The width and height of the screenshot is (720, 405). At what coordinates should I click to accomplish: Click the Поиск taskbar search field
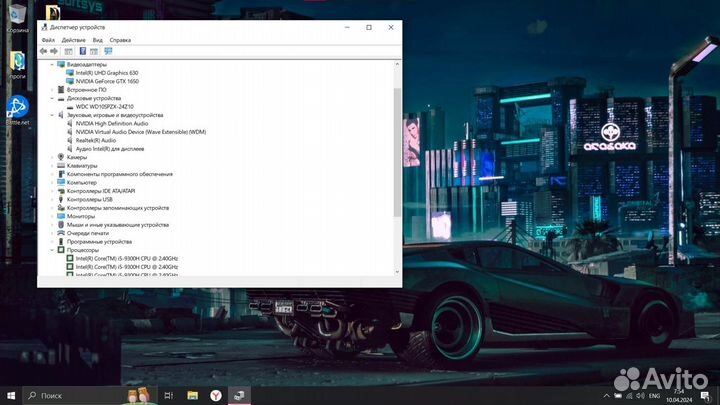tap(90, 395)
